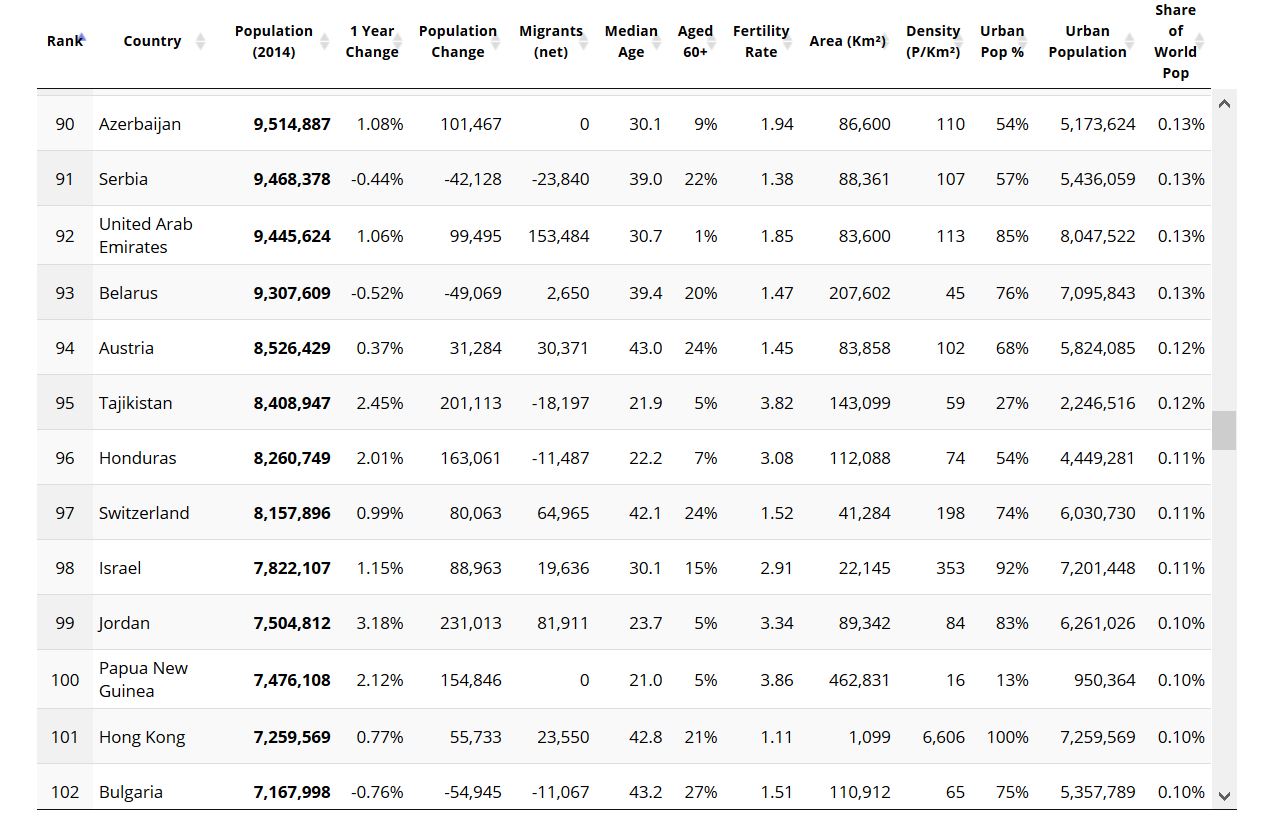Viewport: 1271px width, 827px height.
Task: Sort by Area (Km²) column
Action: (x=848, y=41)
